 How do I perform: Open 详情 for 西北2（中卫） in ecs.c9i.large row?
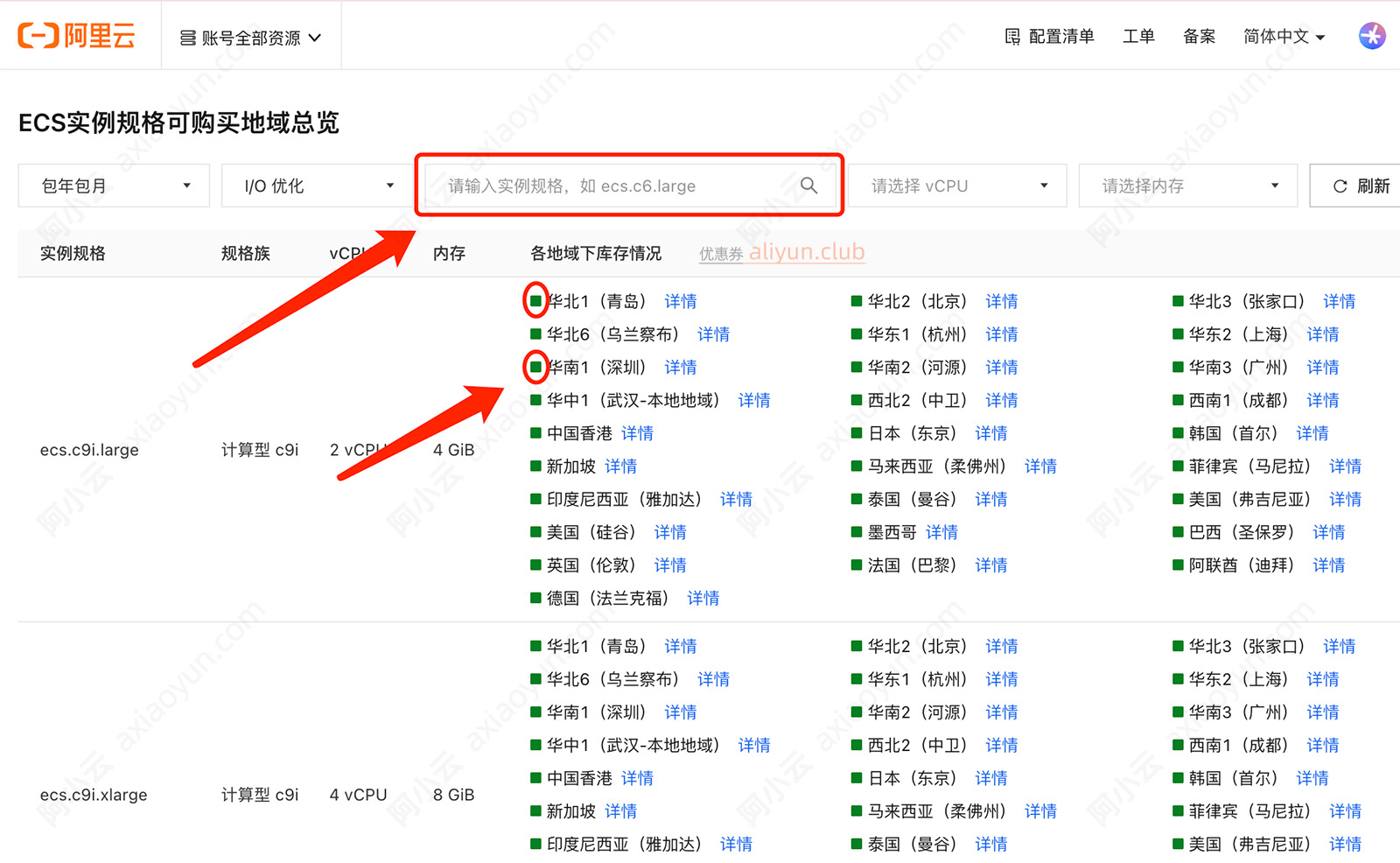(x=1002, y=400)
